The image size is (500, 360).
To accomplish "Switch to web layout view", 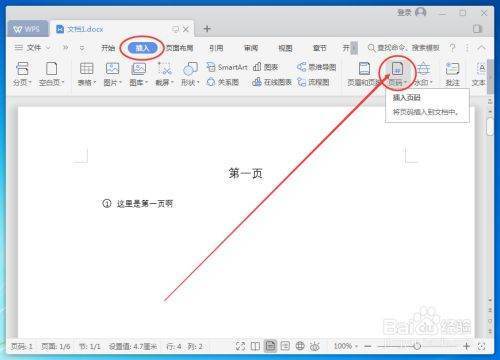I will (x=300, y=346).
